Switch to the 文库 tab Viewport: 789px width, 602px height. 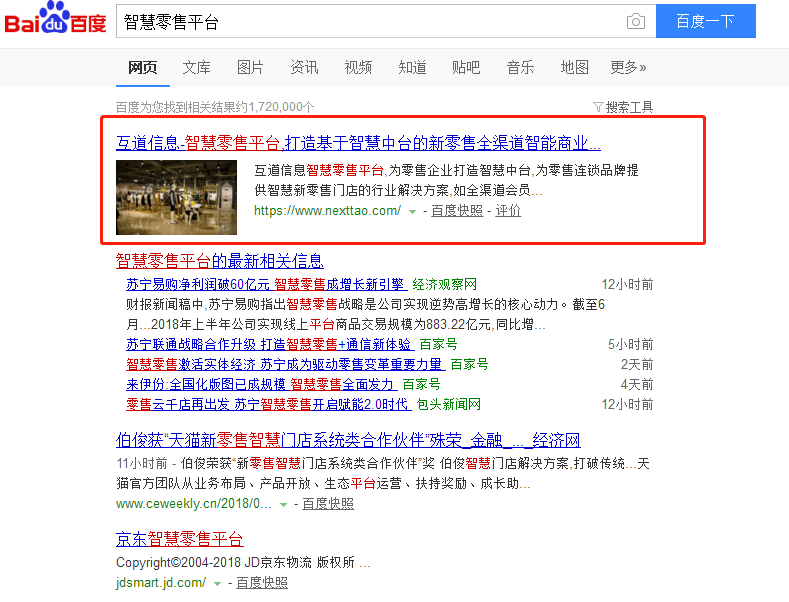[x=196, y=67]
